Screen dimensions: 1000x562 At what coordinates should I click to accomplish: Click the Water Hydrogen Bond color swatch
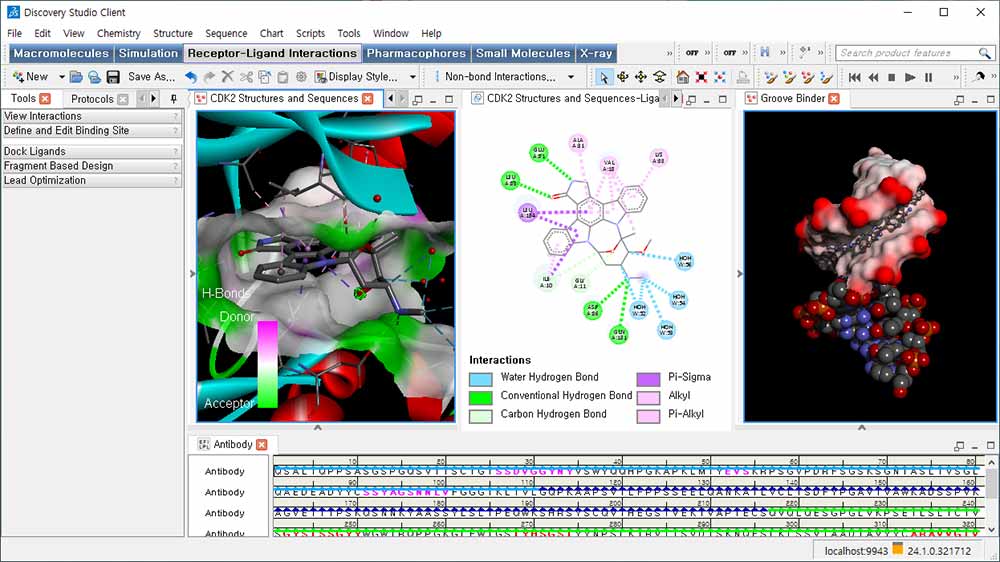tap(480, 379)
